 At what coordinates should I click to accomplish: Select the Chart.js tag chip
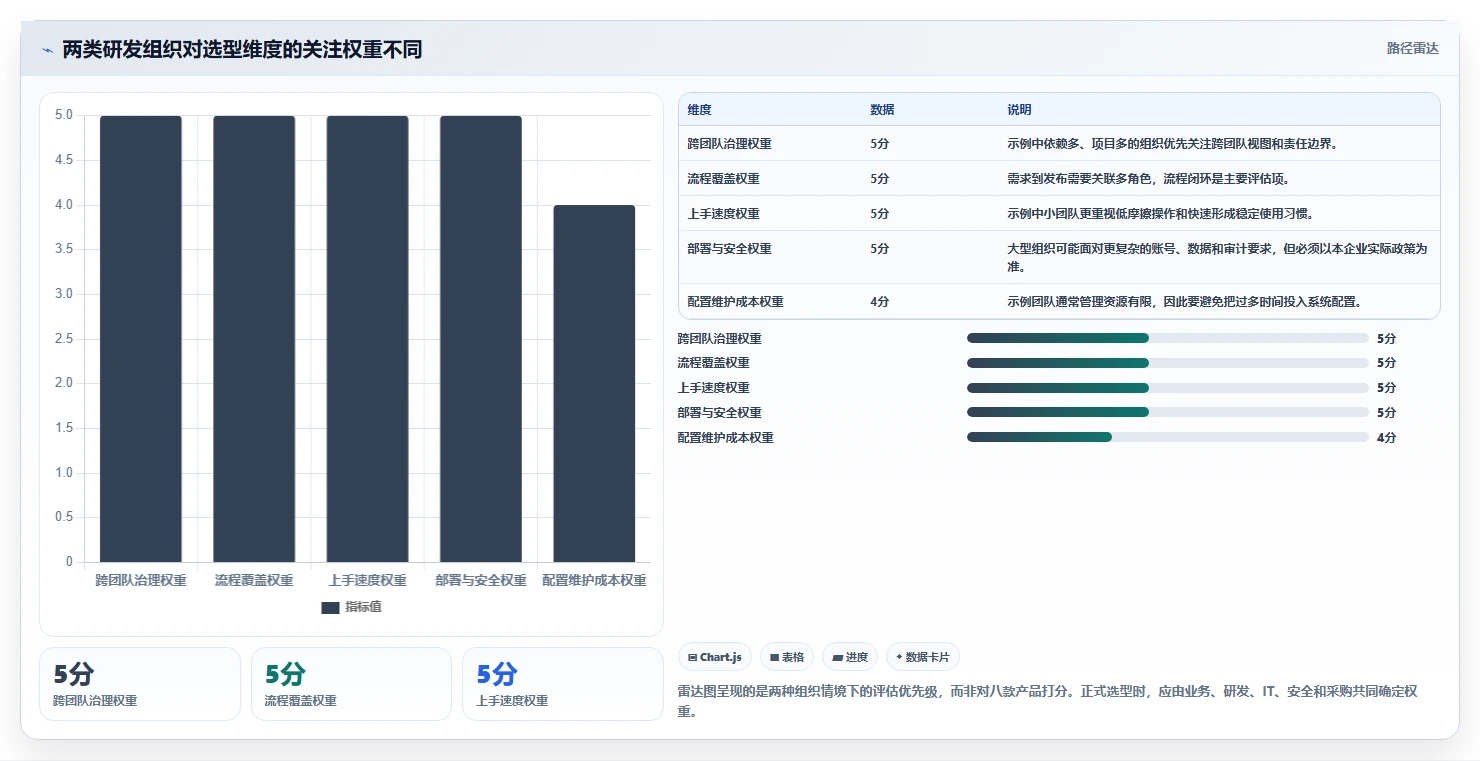[x=715, y=657]
